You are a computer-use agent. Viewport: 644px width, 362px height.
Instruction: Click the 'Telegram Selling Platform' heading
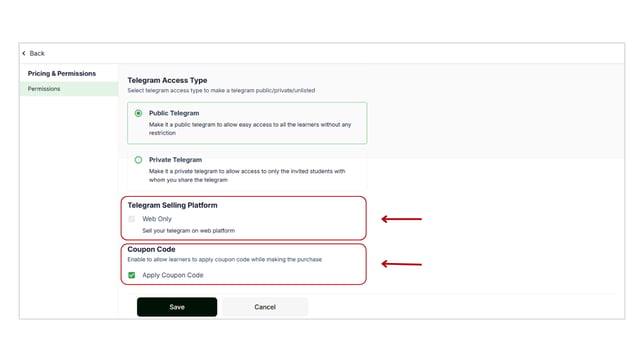tap(172, 205)
